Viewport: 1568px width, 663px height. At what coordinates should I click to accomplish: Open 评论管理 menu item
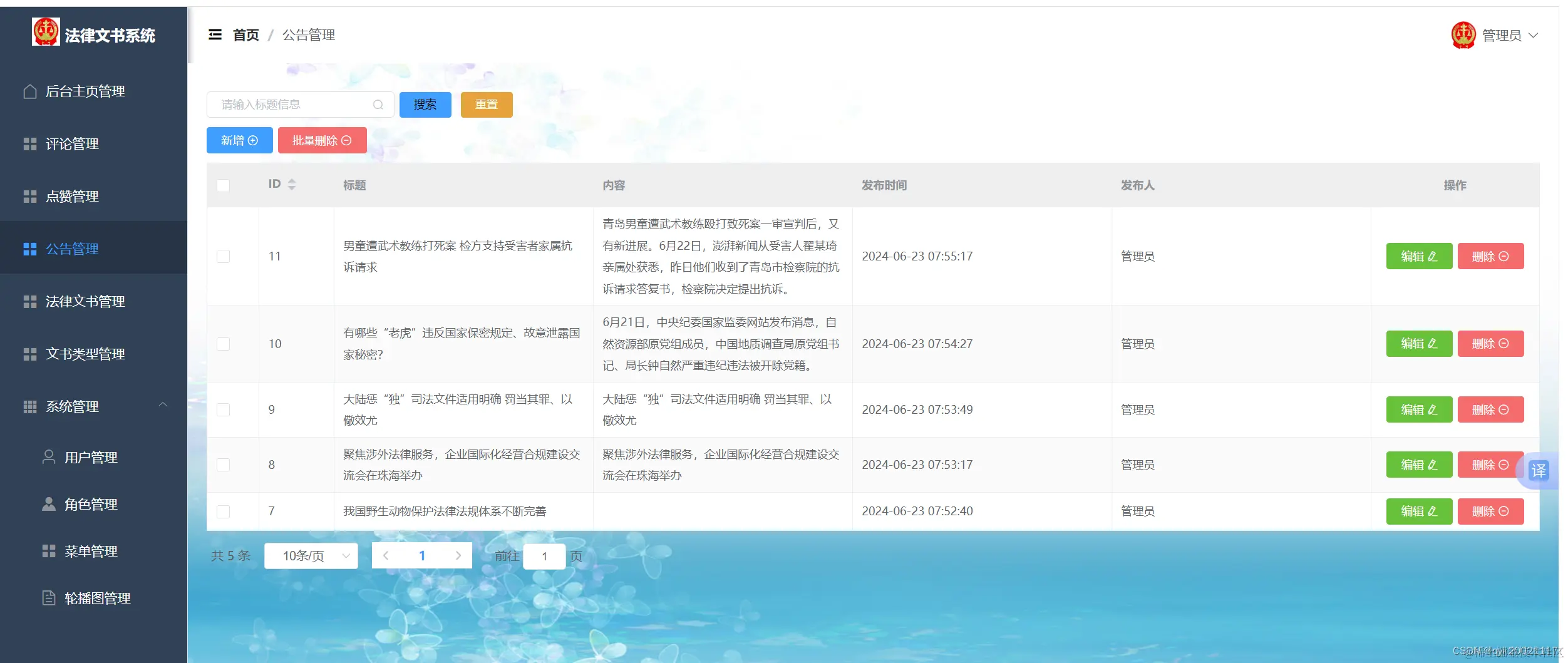[x=93, y=144]
